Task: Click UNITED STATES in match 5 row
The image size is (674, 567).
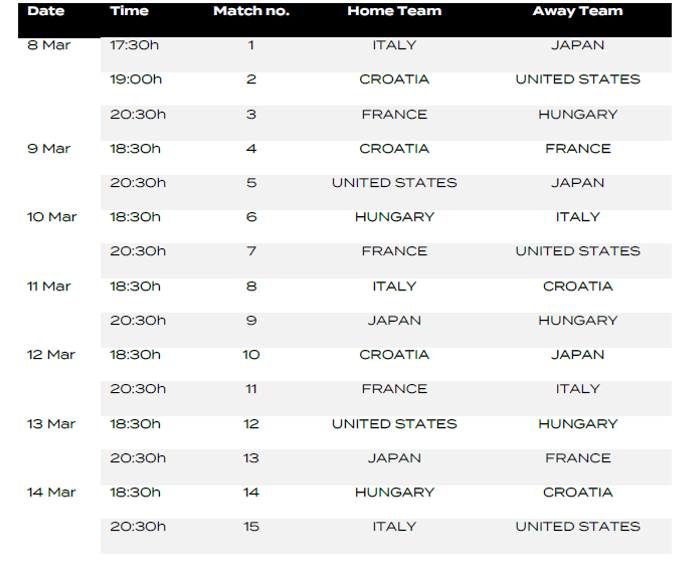Action: coord(394,183)
